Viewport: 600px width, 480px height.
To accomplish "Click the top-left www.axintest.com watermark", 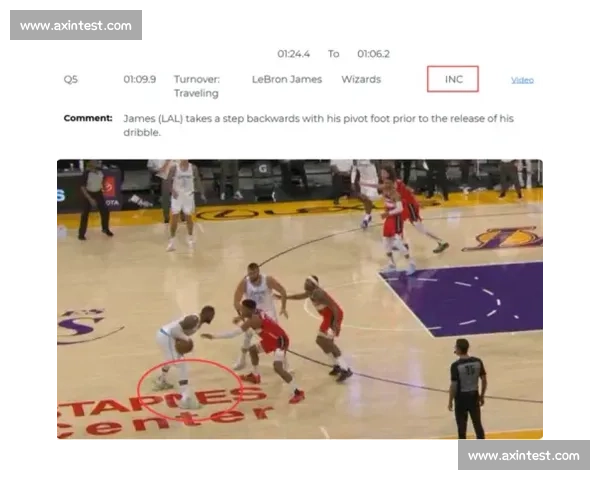I will [x=76, y=25].
